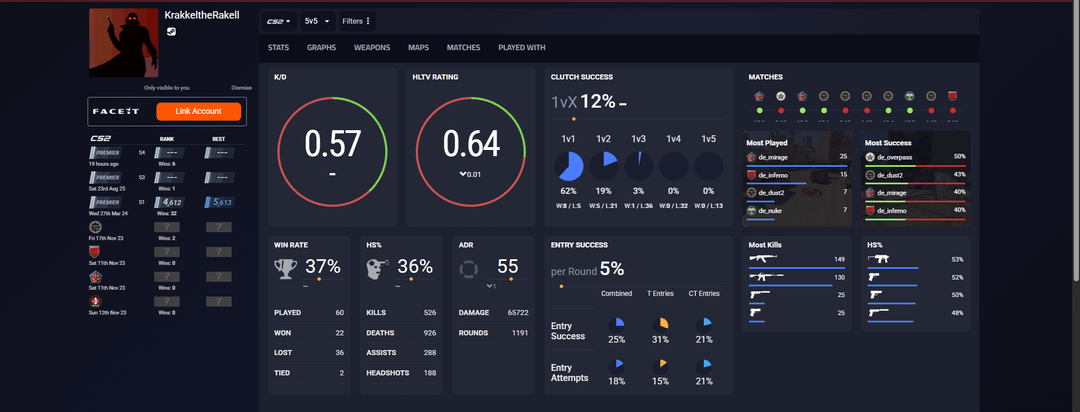1080x412 pixels.
Task: Dismiss the FACEIT link notice
Action: (x=241, y=88)
